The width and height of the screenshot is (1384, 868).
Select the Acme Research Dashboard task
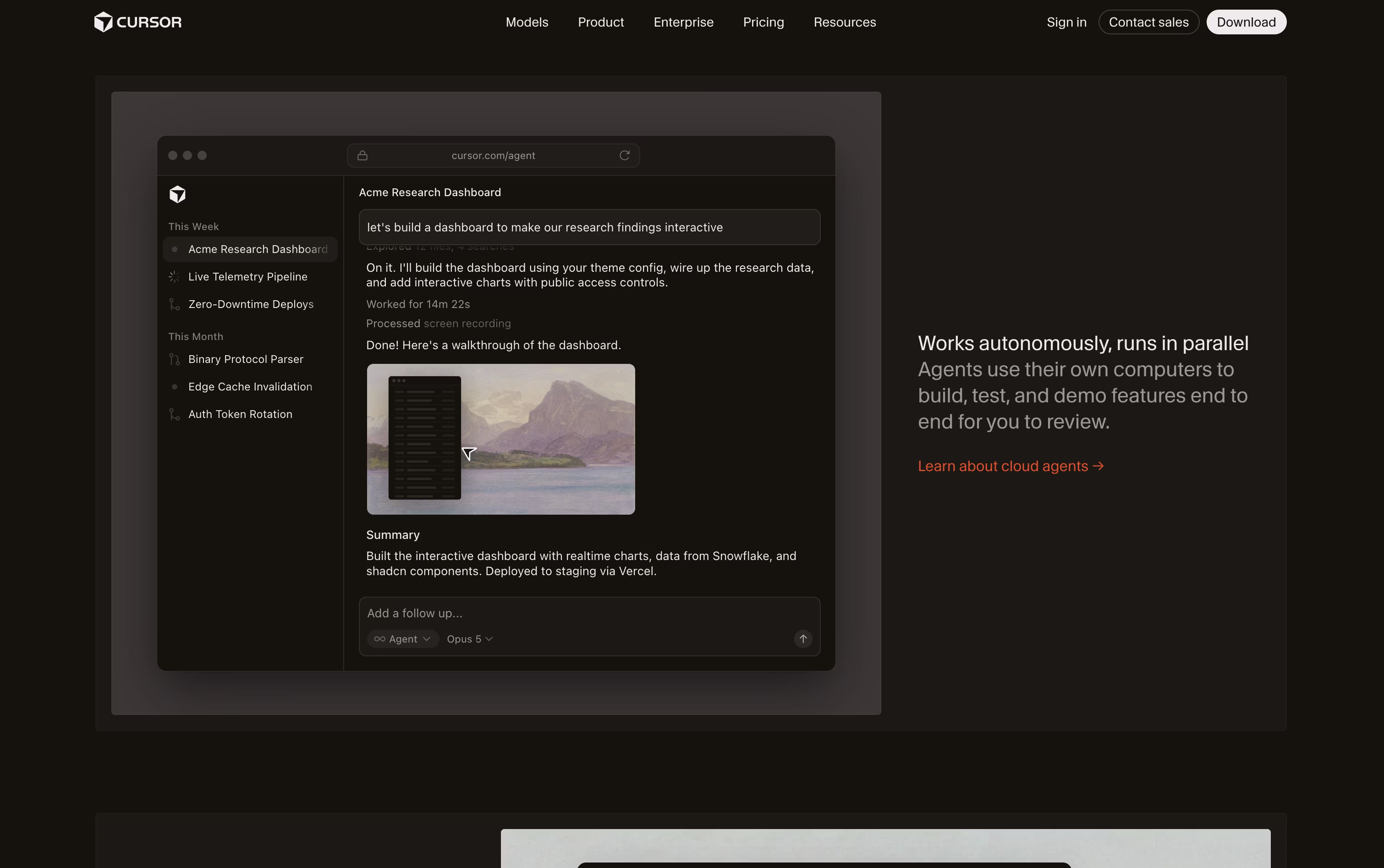click(x=250, y=249)
